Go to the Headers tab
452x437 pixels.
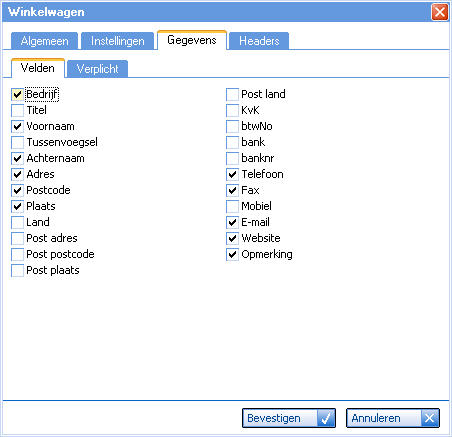(259, 41)
